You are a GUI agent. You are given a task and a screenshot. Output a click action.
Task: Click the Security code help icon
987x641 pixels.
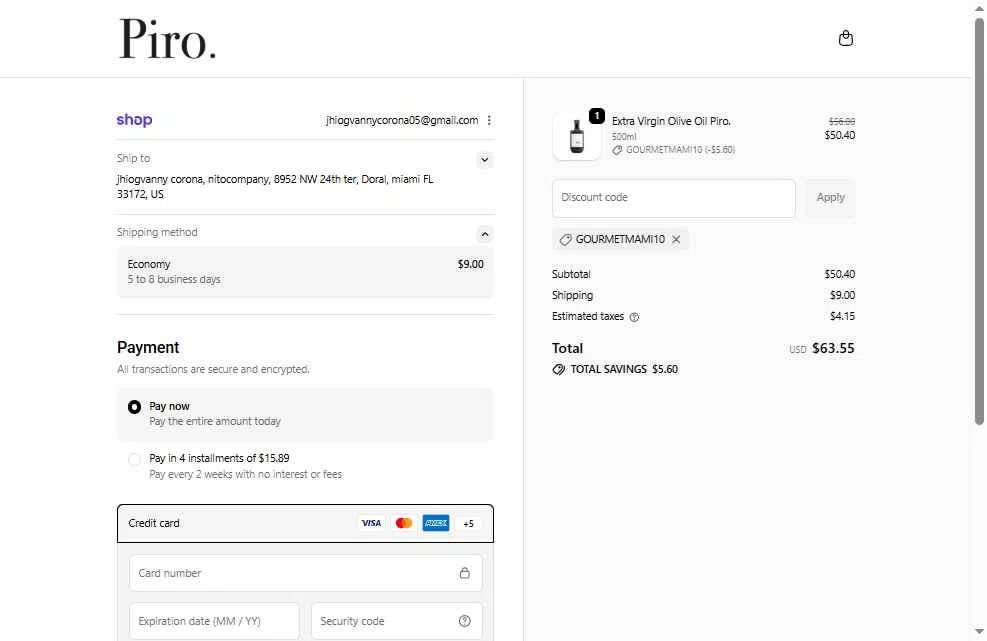coord(465,621)
